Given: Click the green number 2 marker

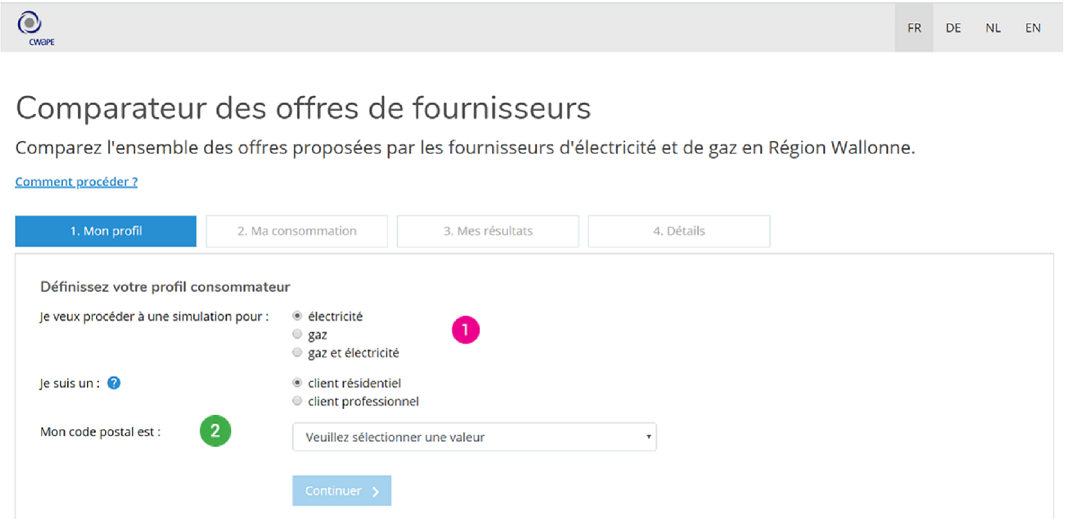Looking at the screenshot, I should click(215, 431).
